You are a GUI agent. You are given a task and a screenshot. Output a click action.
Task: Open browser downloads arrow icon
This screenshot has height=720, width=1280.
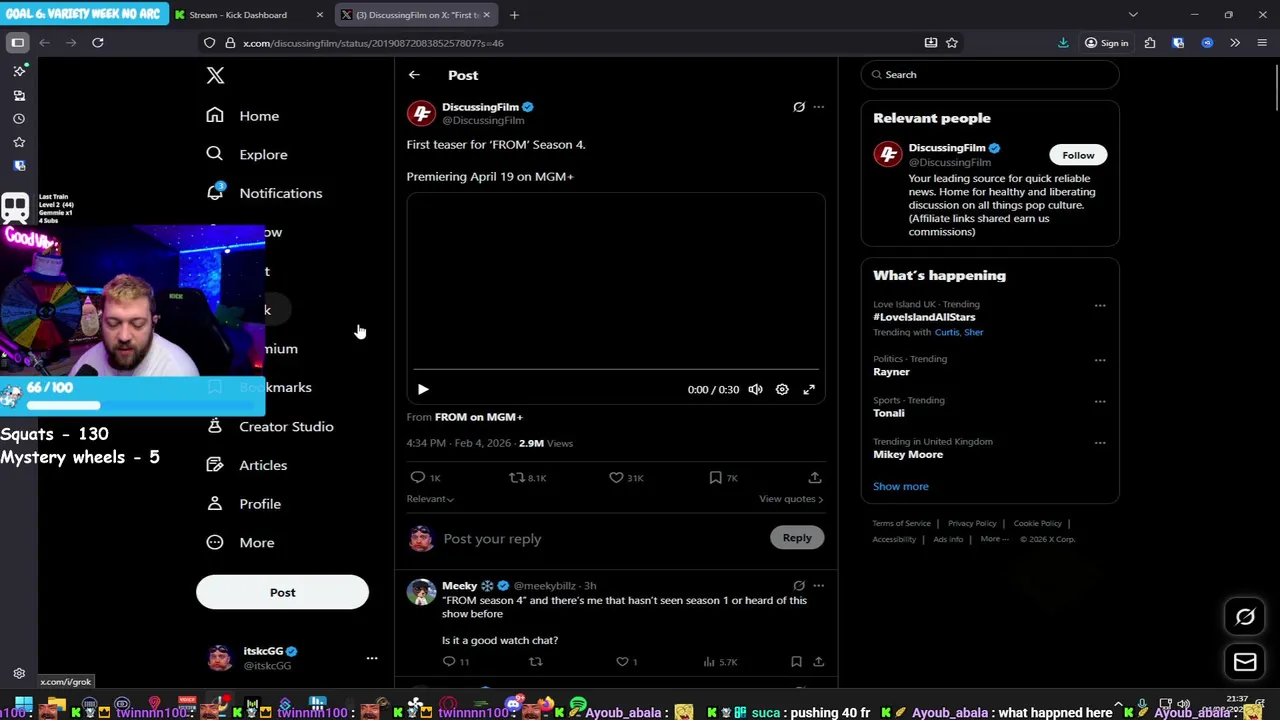coord(1063,43)
